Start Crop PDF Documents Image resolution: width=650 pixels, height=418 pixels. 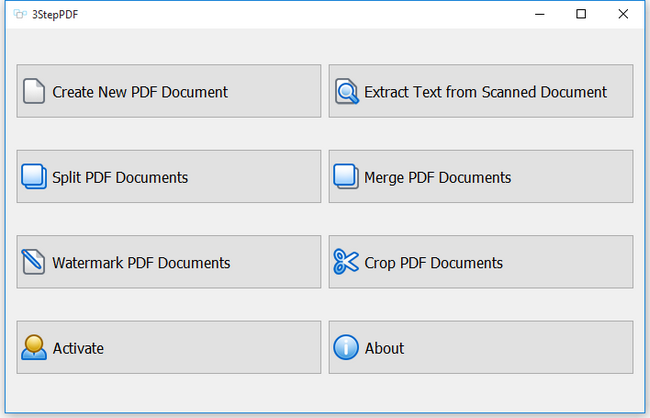click(x=433, y=263)
